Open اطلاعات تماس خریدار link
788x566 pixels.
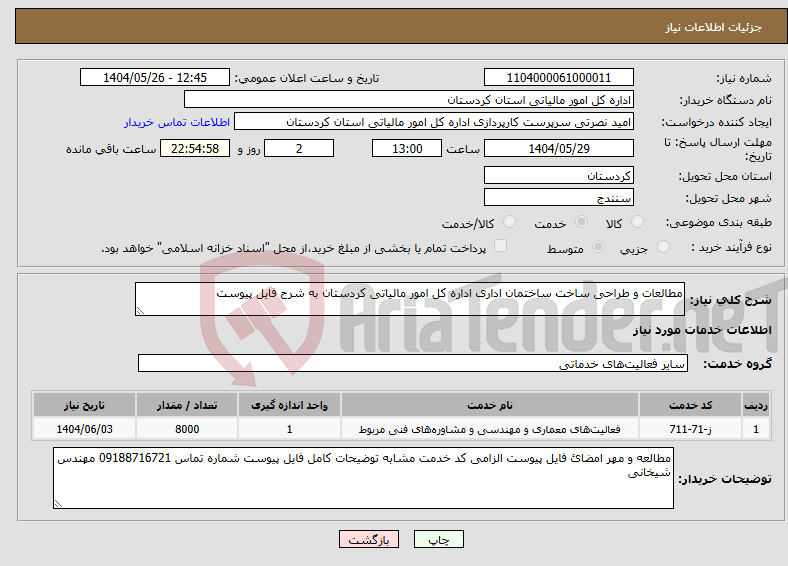177,122
